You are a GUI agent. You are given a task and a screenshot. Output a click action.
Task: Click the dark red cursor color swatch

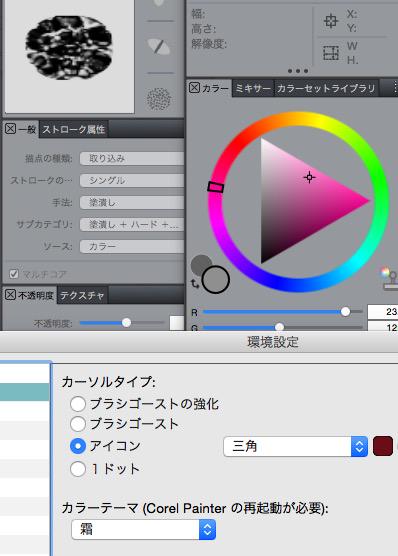383,446
